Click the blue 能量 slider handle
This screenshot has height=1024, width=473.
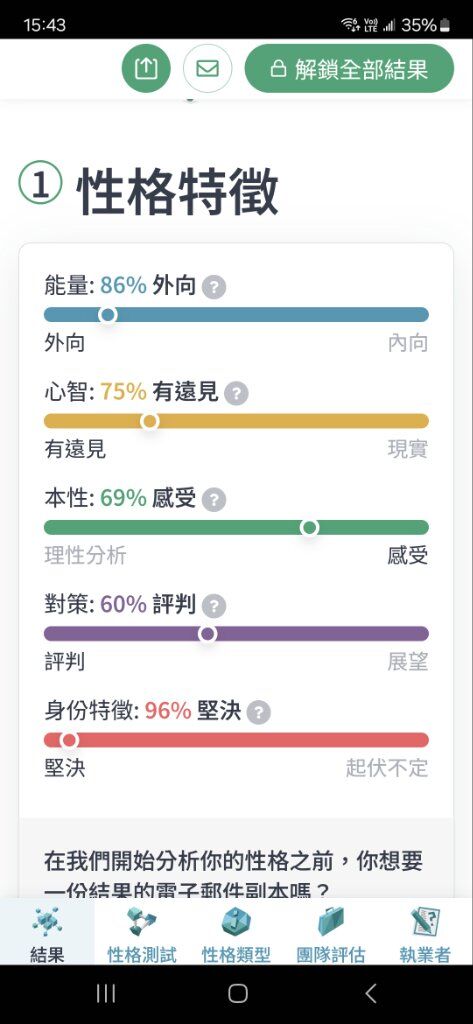(108, 315)
